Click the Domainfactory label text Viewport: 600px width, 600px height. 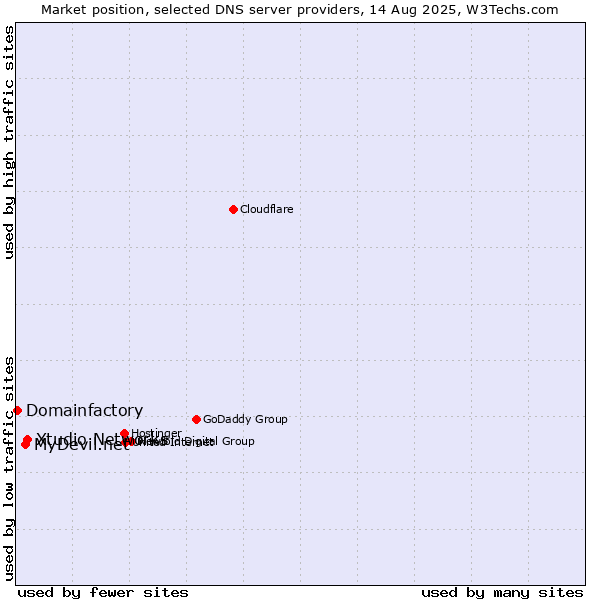85,410
